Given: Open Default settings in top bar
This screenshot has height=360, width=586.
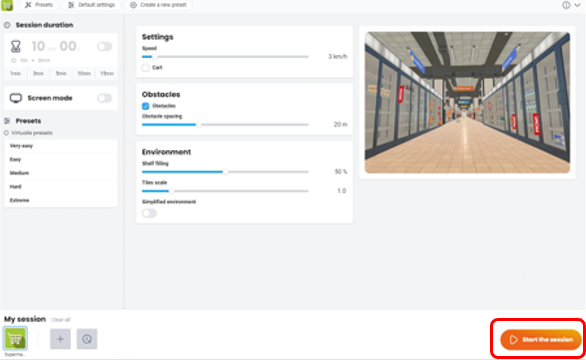Looking at the screenshot, I should pos(92,5).
